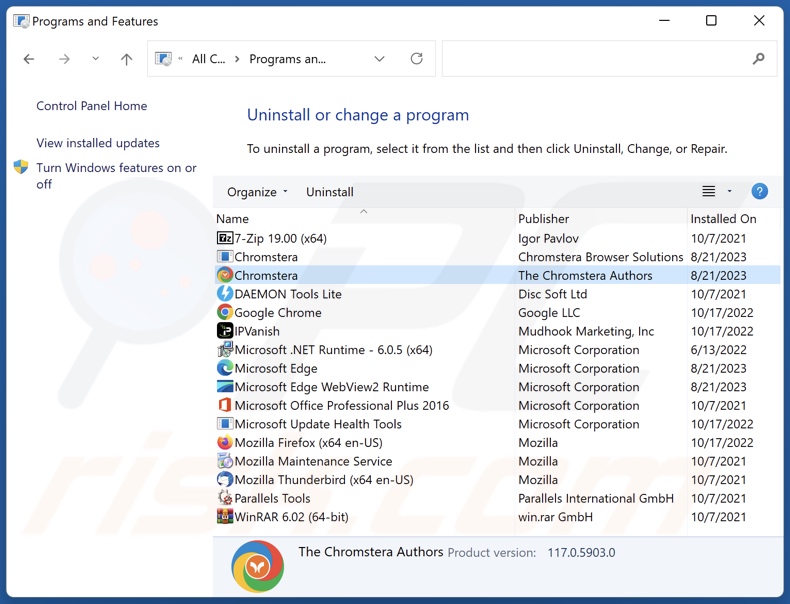Click the Google Chrome icon in list
790x604 pixels.
pyautogui.click(x=225, y=312)
